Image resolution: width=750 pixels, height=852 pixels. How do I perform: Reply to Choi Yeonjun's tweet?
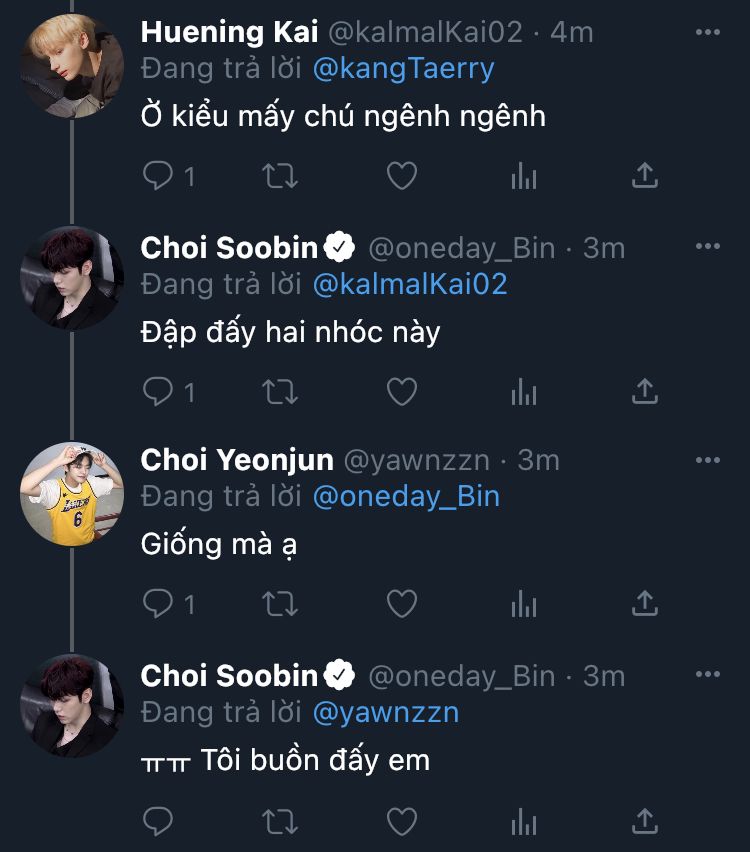point(159,604)
